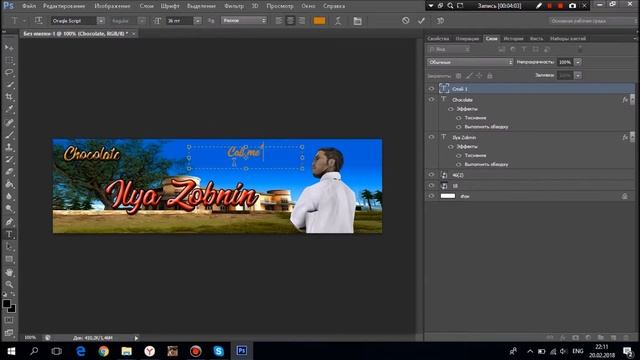Toggle stroke effect under Chocolate layer

pyautogui.click(x=458, y=127)
